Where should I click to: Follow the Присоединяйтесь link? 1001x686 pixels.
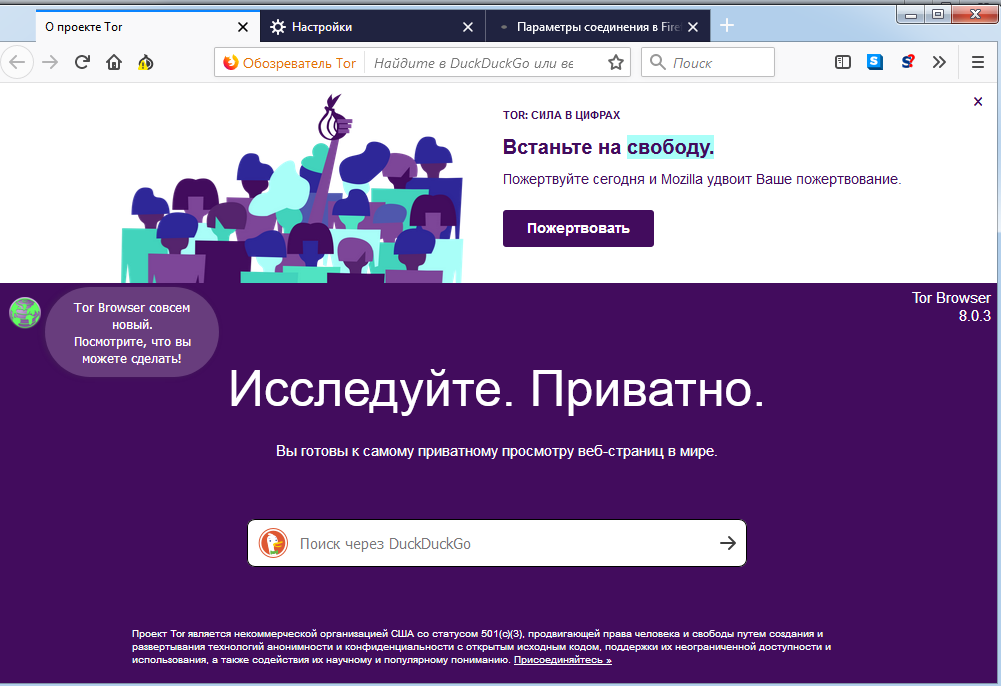pyautogui.click(x=562, y=660)
